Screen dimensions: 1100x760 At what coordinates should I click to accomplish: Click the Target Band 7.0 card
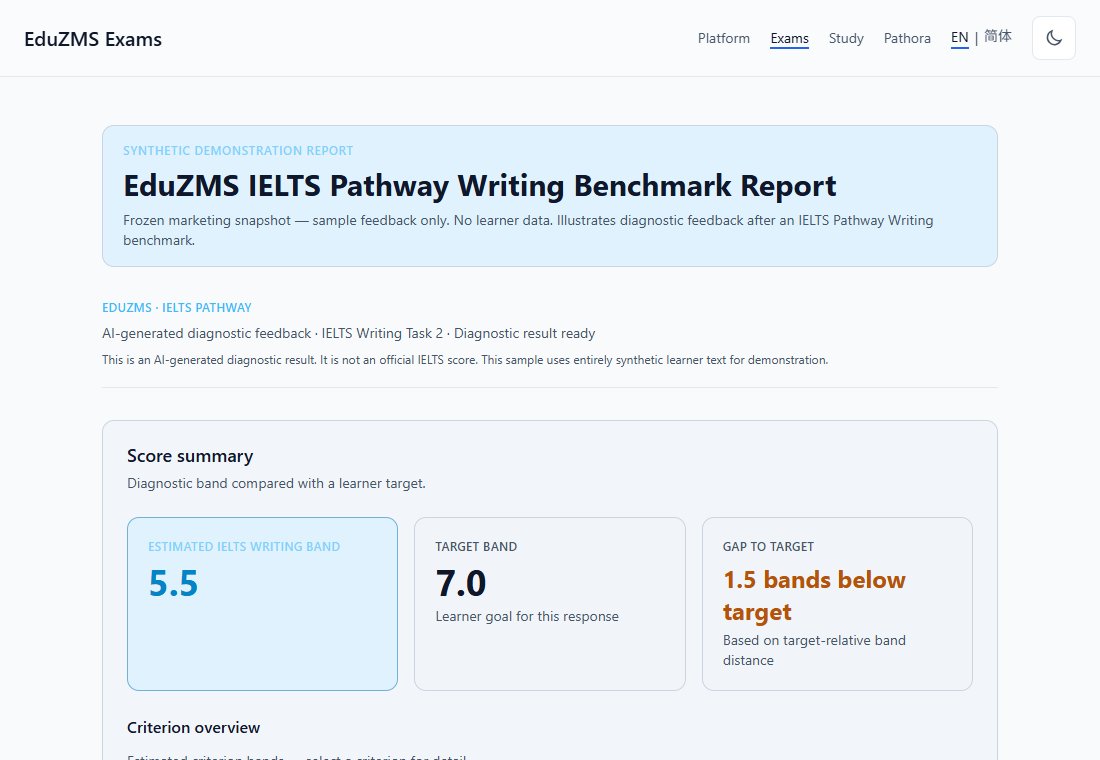click(x=550, y=604)
